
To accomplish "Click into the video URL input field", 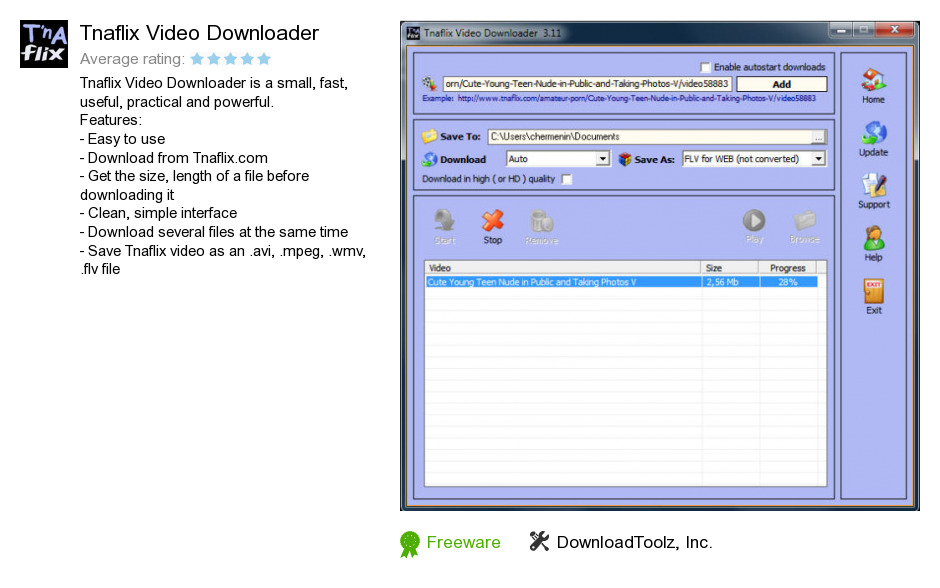I will pyautogui.click(x=586, y=84).
